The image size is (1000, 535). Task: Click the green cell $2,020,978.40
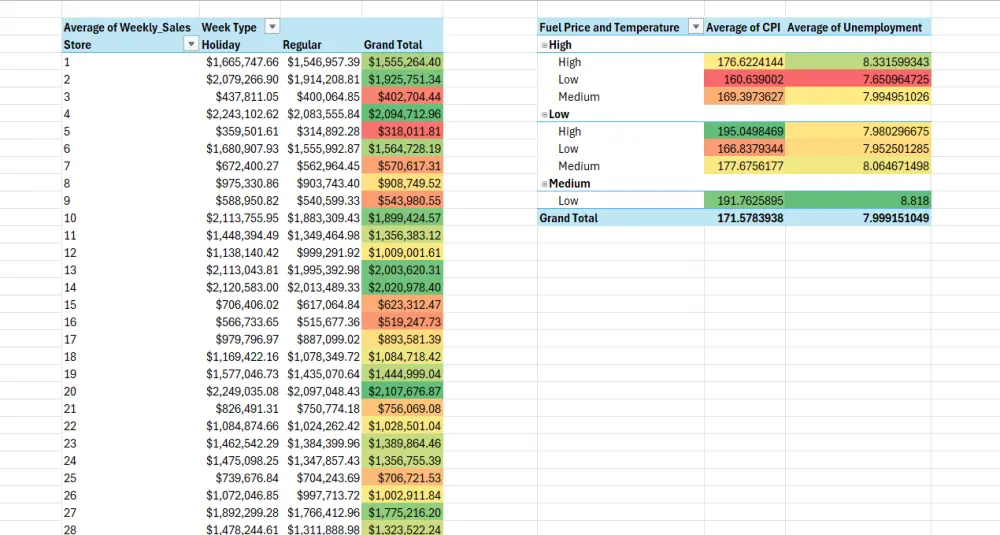coord(403,287)
